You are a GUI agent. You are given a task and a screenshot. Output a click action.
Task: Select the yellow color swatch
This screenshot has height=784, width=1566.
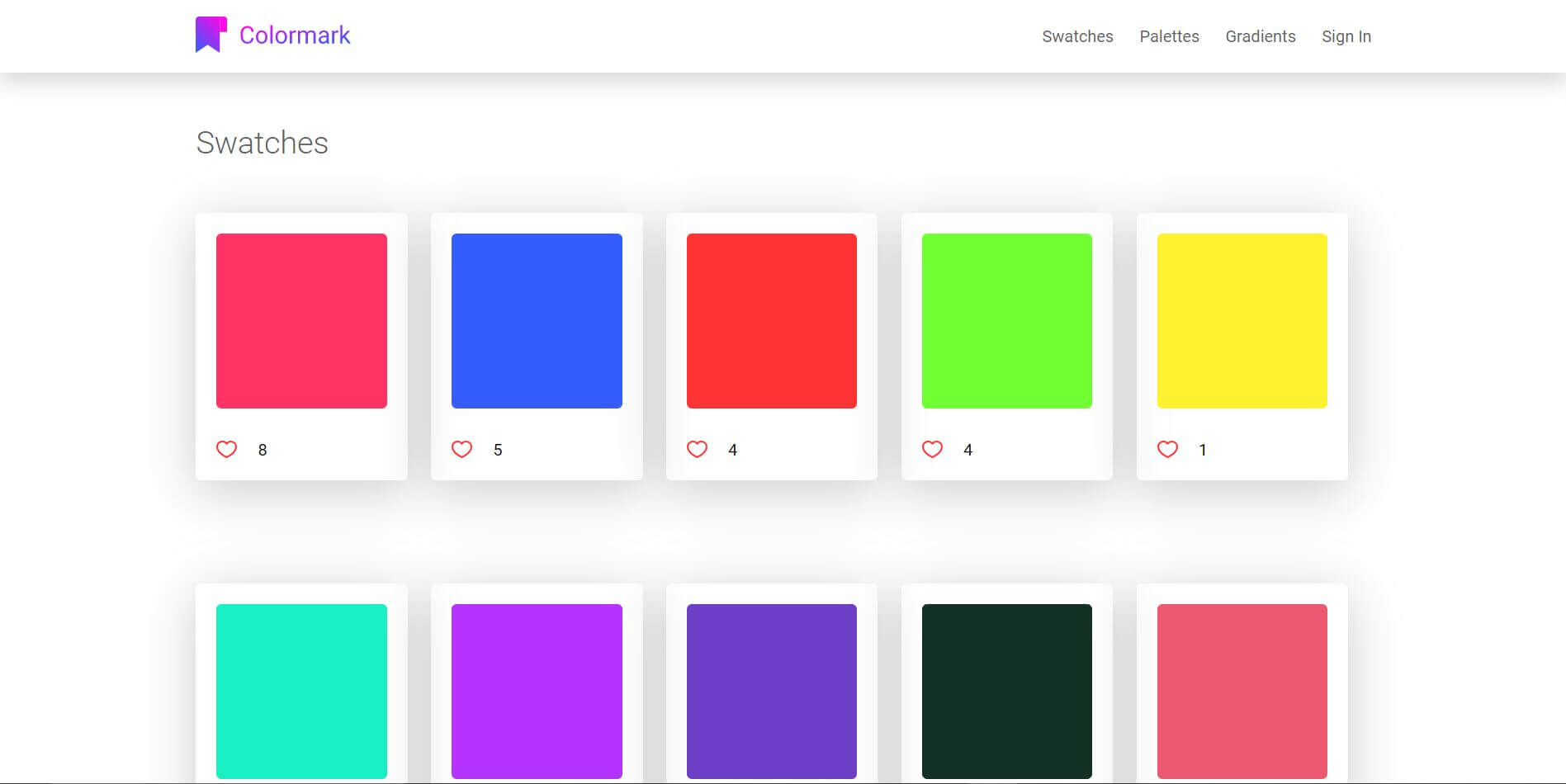click(1242, 320)
